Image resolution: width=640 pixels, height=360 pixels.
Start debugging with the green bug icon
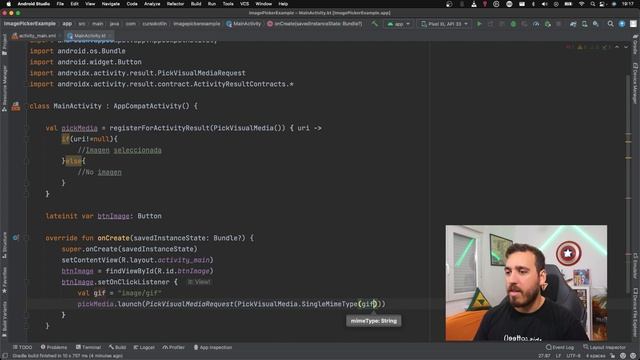[513, 24]
